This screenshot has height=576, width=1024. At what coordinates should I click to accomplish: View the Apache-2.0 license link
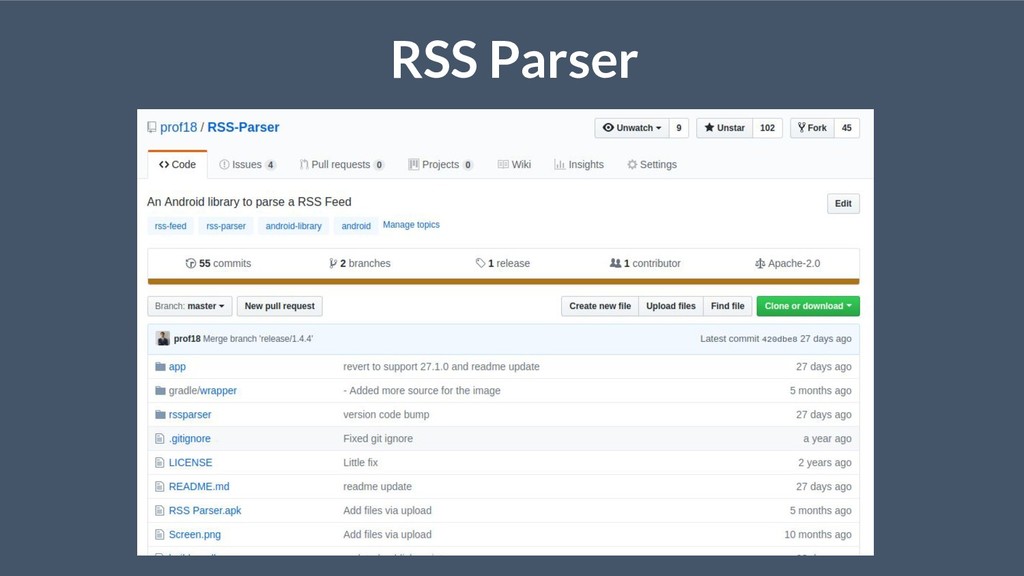pos(788,263)
